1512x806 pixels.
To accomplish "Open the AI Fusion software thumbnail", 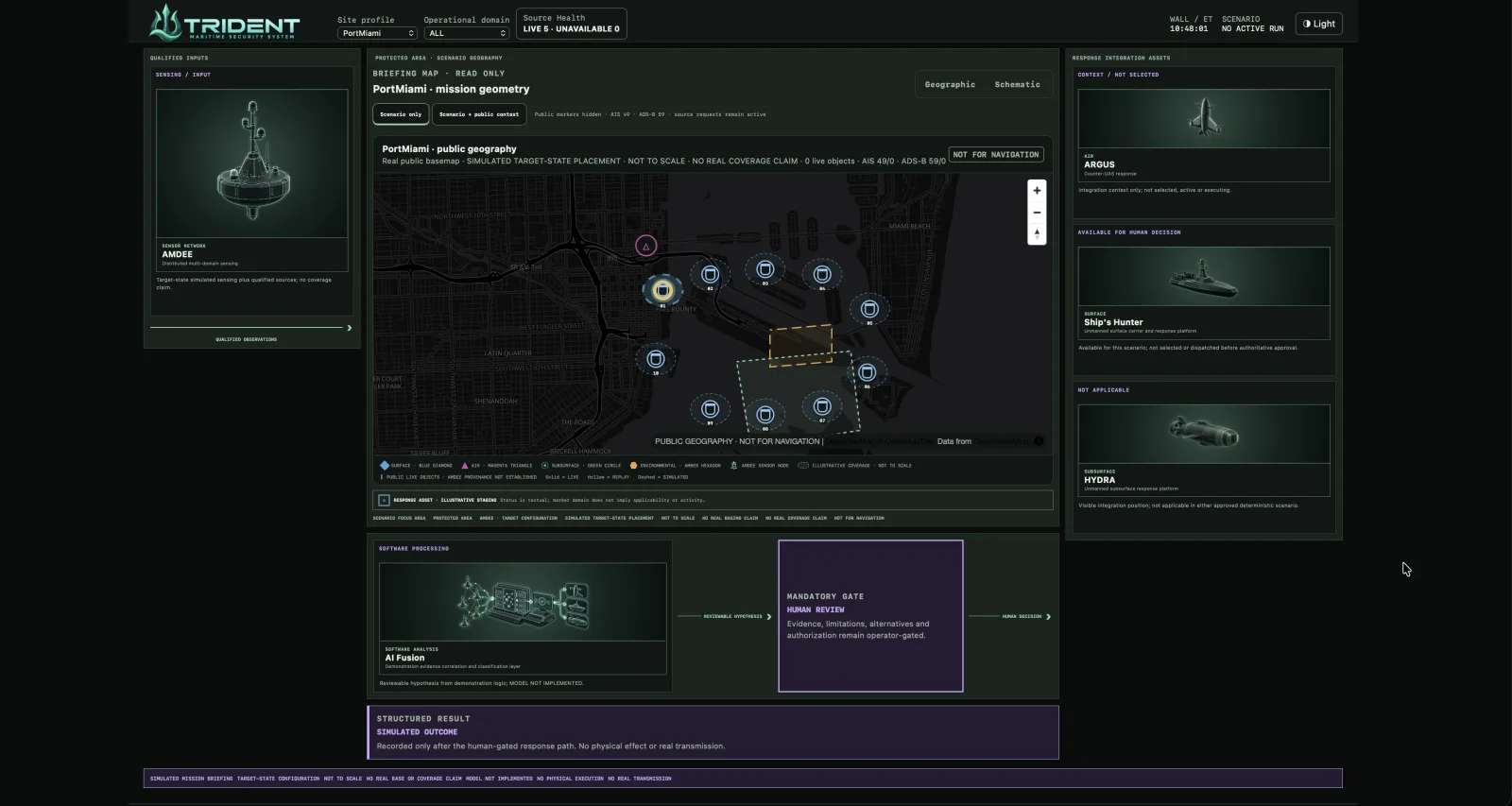I will click(523, 602).
